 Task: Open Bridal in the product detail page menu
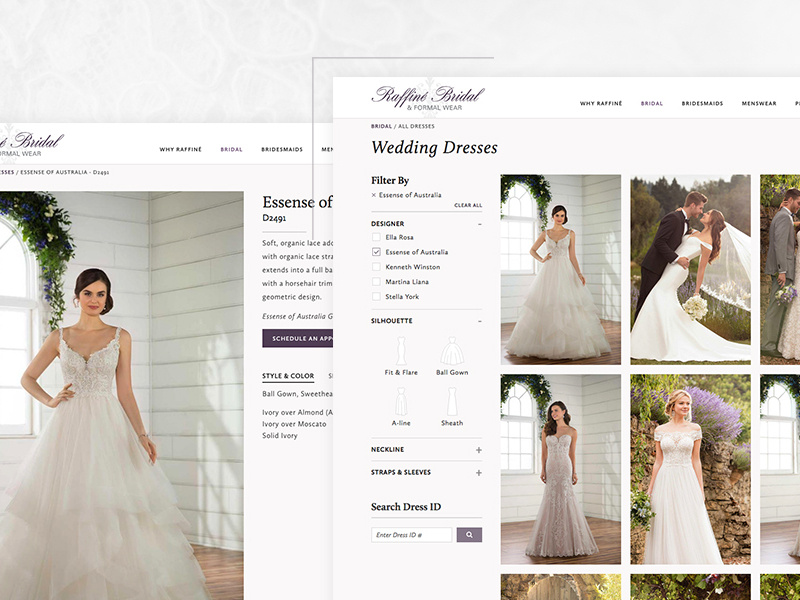click(x=231, y=149)
